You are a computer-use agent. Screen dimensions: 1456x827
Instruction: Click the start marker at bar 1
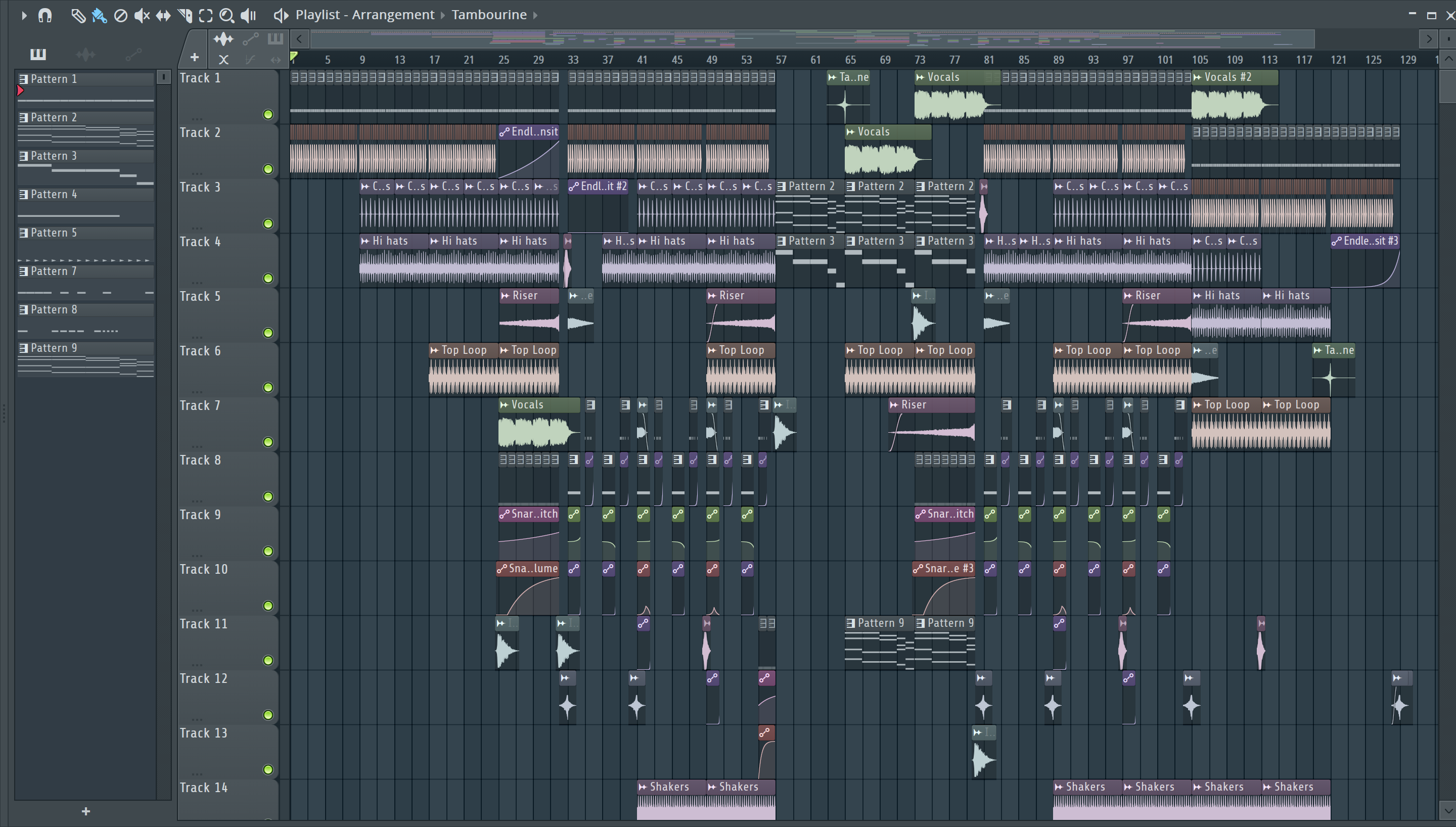[x=294, y=57]
